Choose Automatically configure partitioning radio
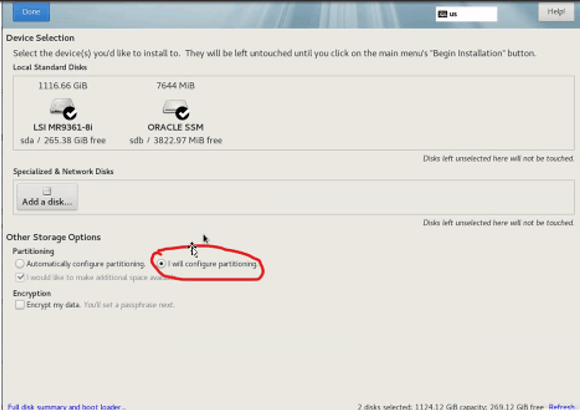The image size is (580, 410). (20, 263)
